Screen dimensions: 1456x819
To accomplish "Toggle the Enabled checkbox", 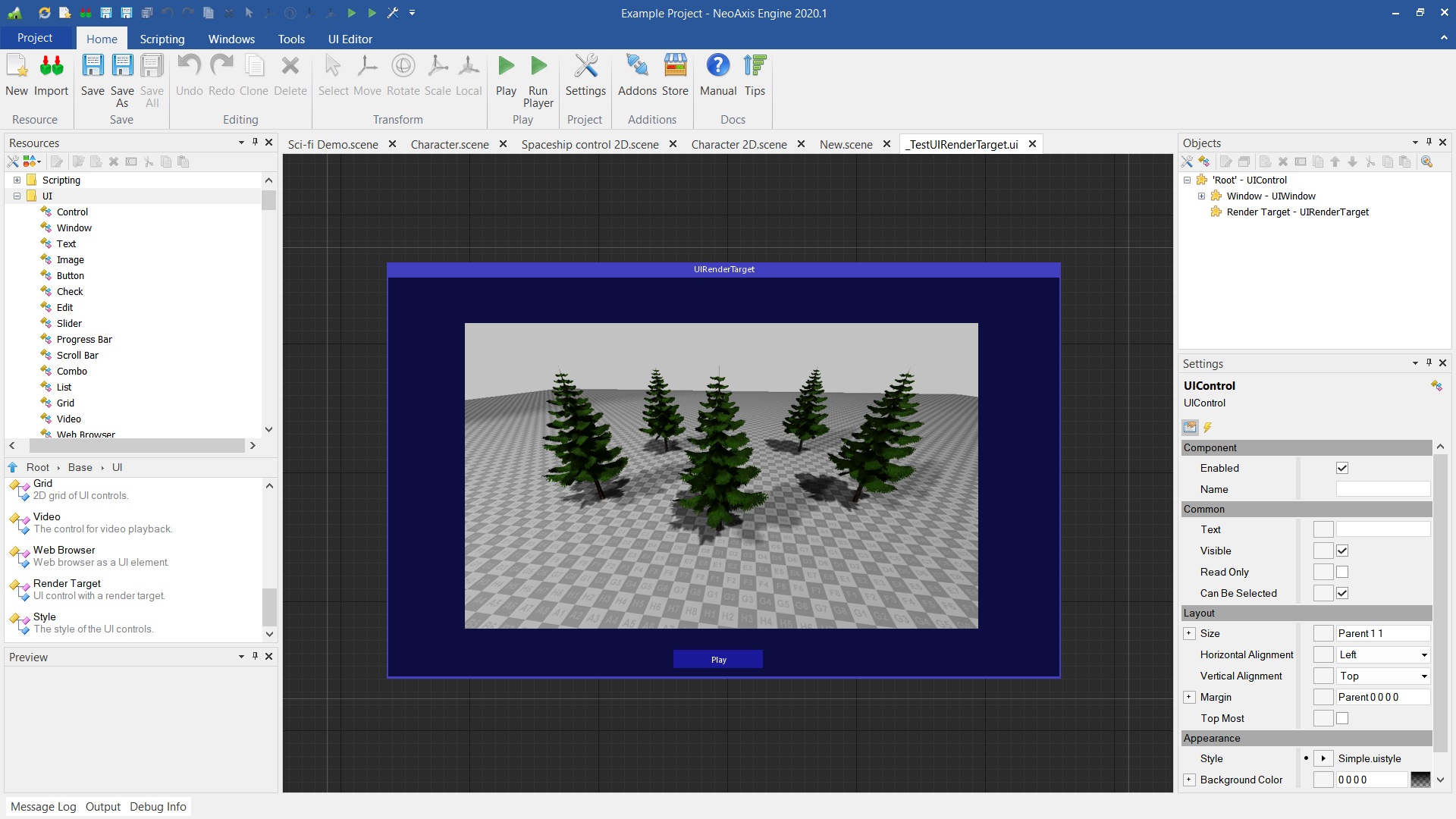I will point(1342,468).
